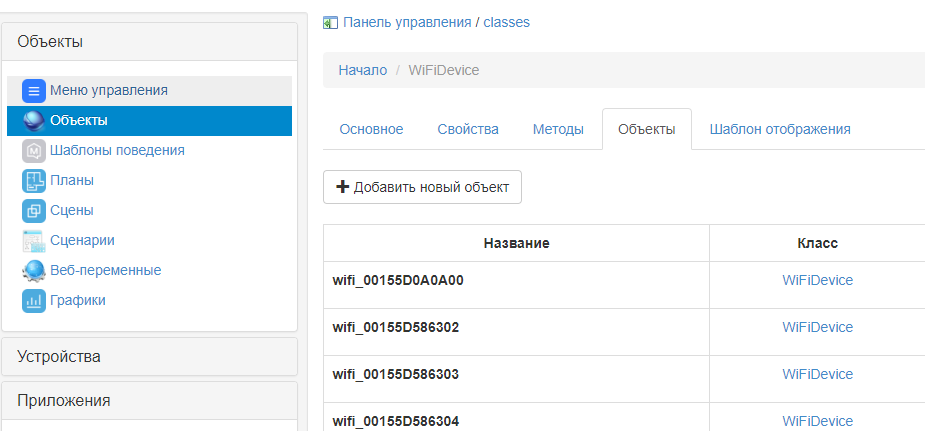Click the Шаблоны поведения icon
The image size is (925, 431).
[x=34, y=151]
